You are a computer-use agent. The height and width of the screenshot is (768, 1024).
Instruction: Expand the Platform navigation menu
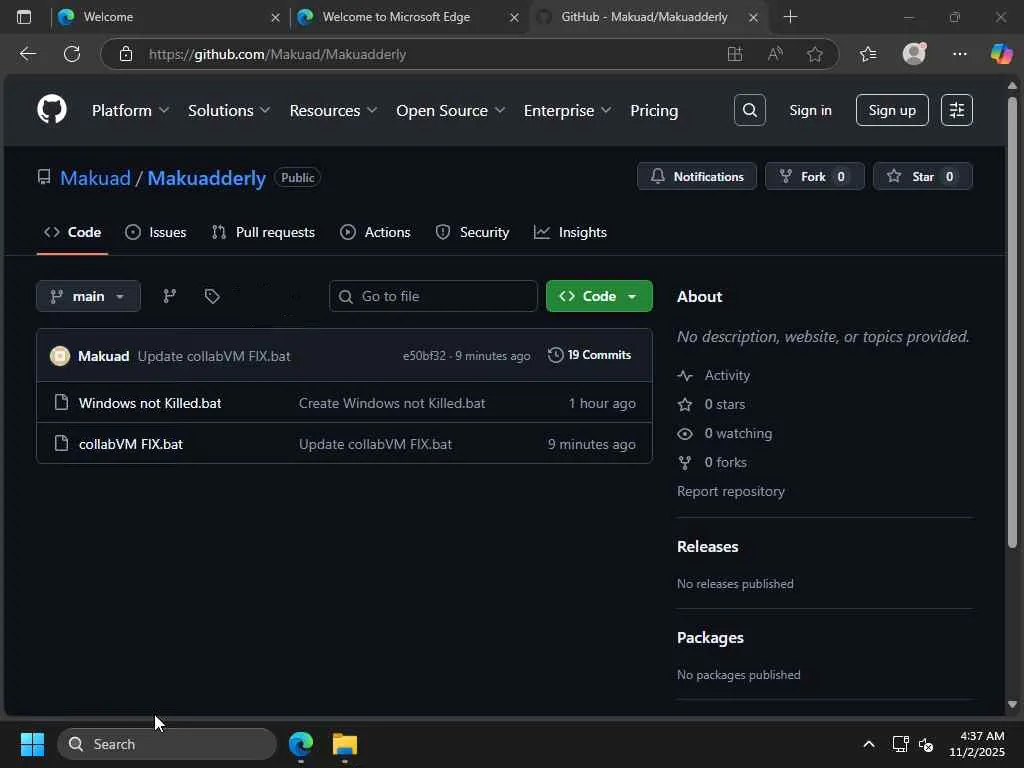131,110
